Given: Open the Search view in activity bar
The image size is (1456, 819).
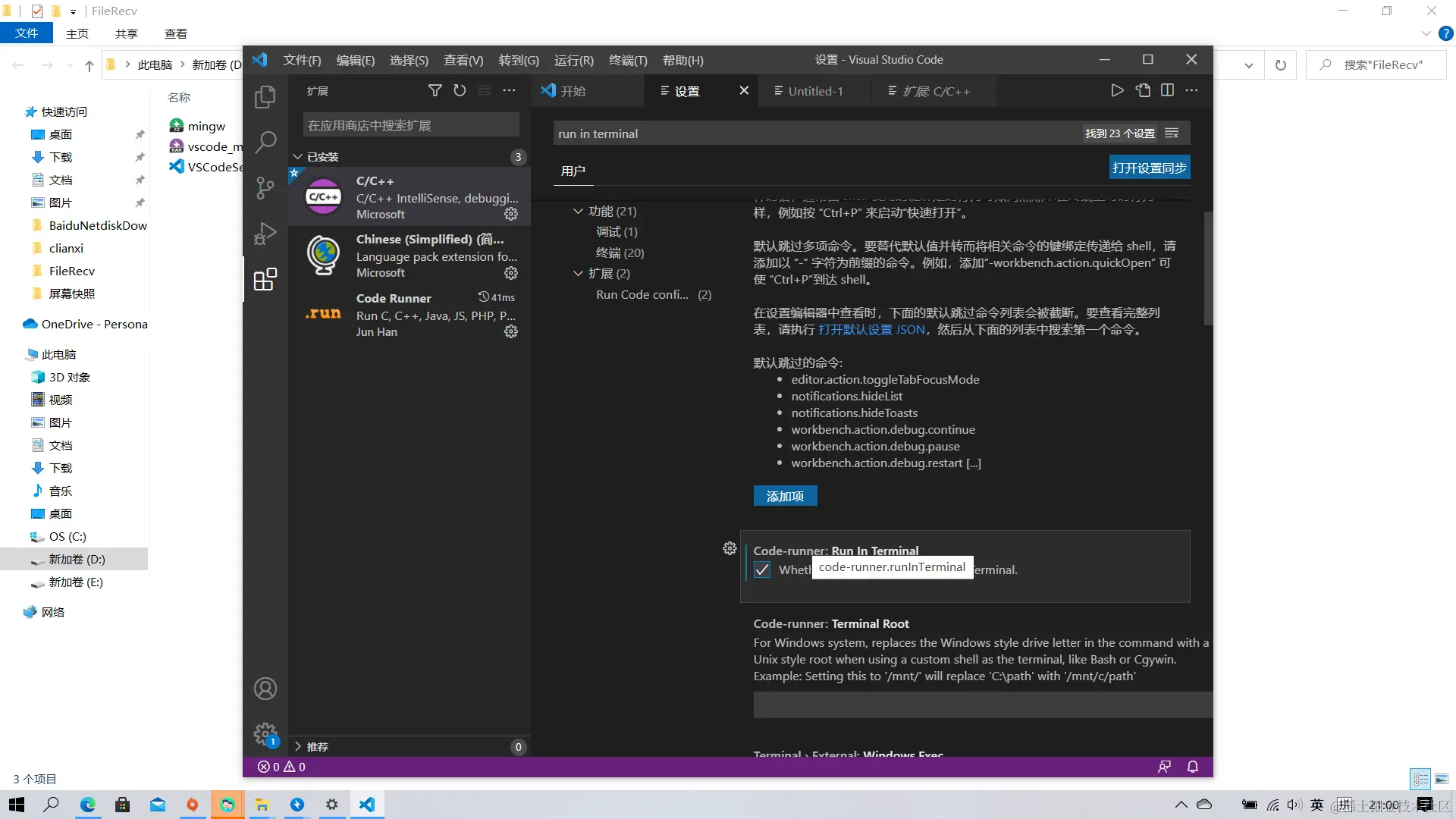Looking at the screenshot, I should click(265, 142).
